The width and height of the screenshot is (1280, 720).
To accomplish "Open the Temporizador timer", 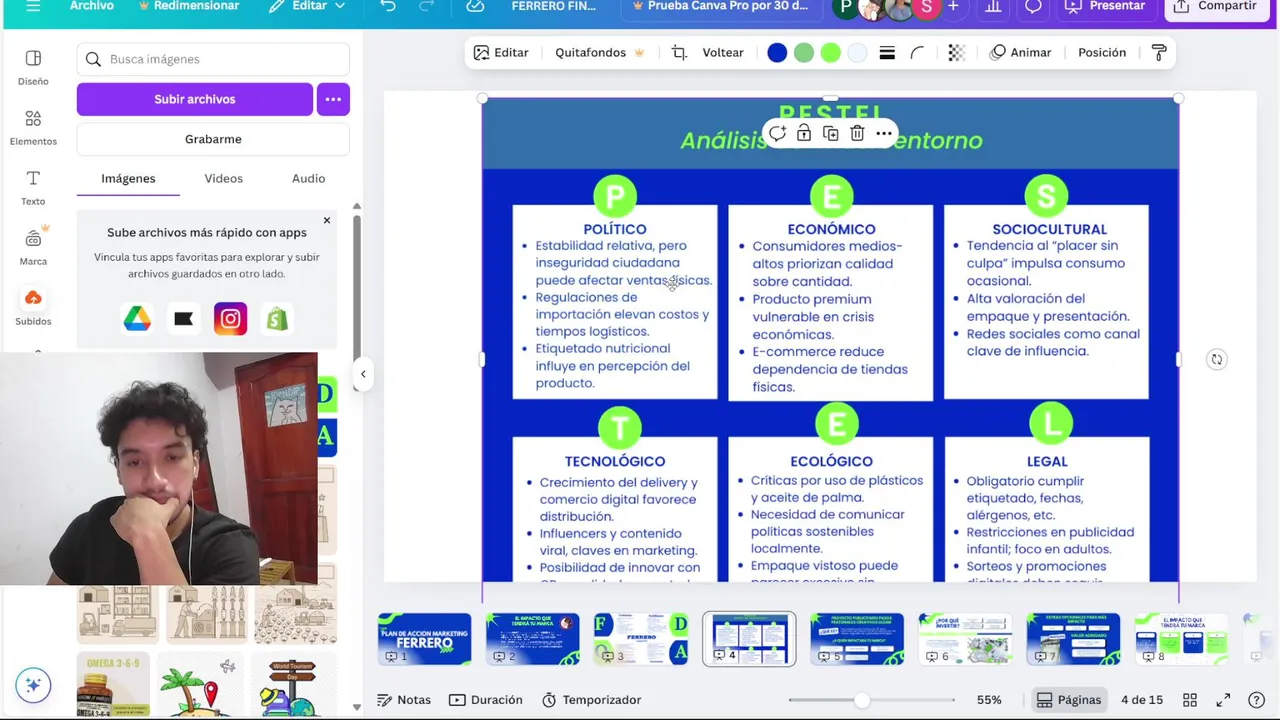I will coord(591,700).
